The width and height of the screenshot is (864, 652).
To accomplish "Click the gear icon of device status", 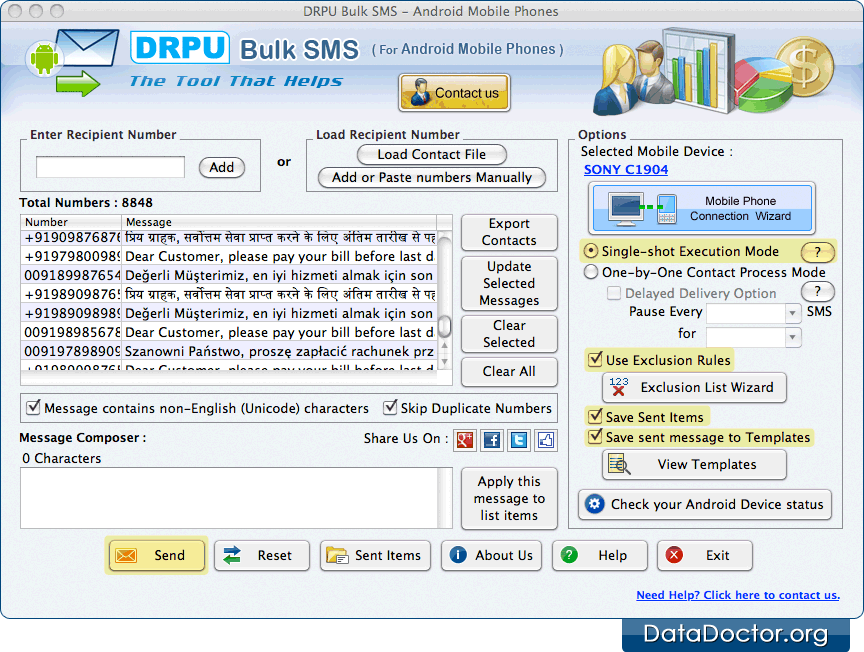I will 595,504.
